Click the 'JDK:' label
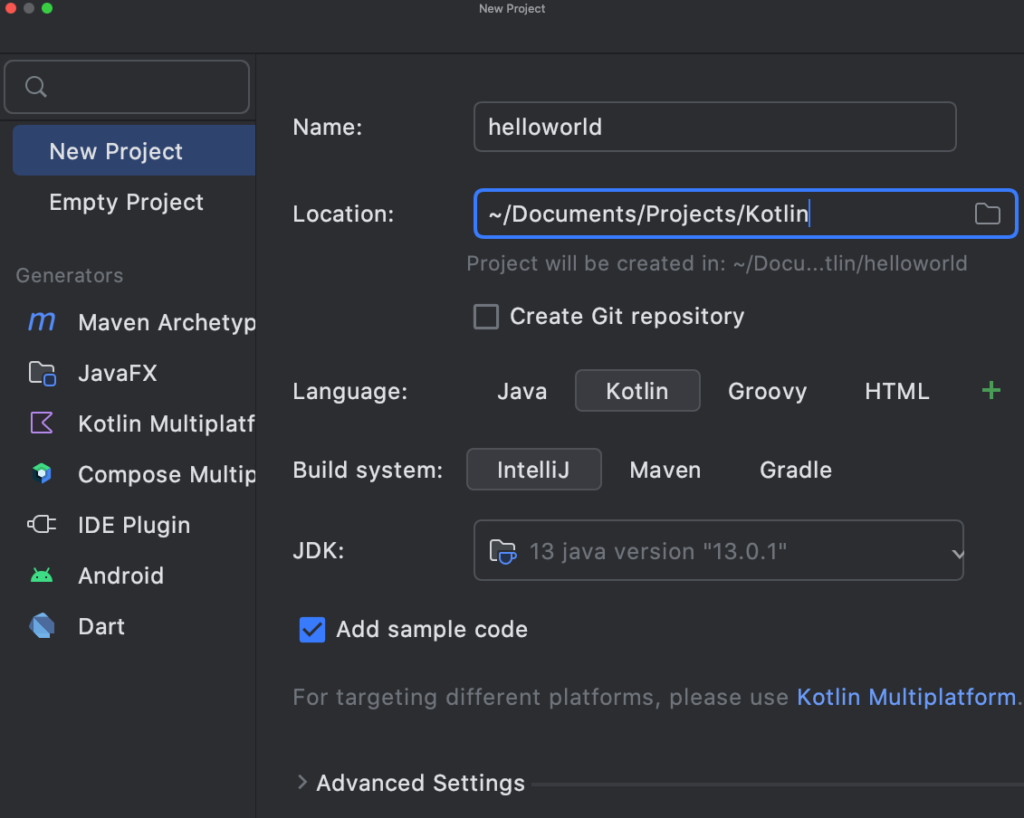Image resolution: width=1024 pixels, height=818 pixels. click(x=318, y=550)
